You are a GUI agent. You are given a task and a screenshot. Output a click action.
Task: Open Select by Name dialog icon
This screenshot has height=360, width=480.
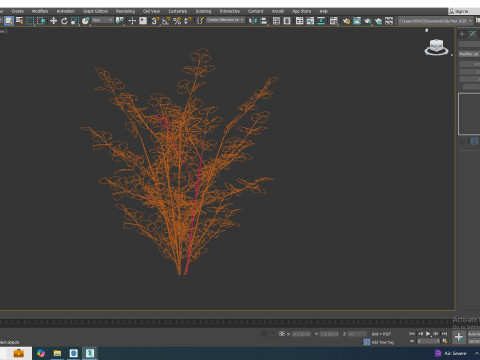pos(20,21)
